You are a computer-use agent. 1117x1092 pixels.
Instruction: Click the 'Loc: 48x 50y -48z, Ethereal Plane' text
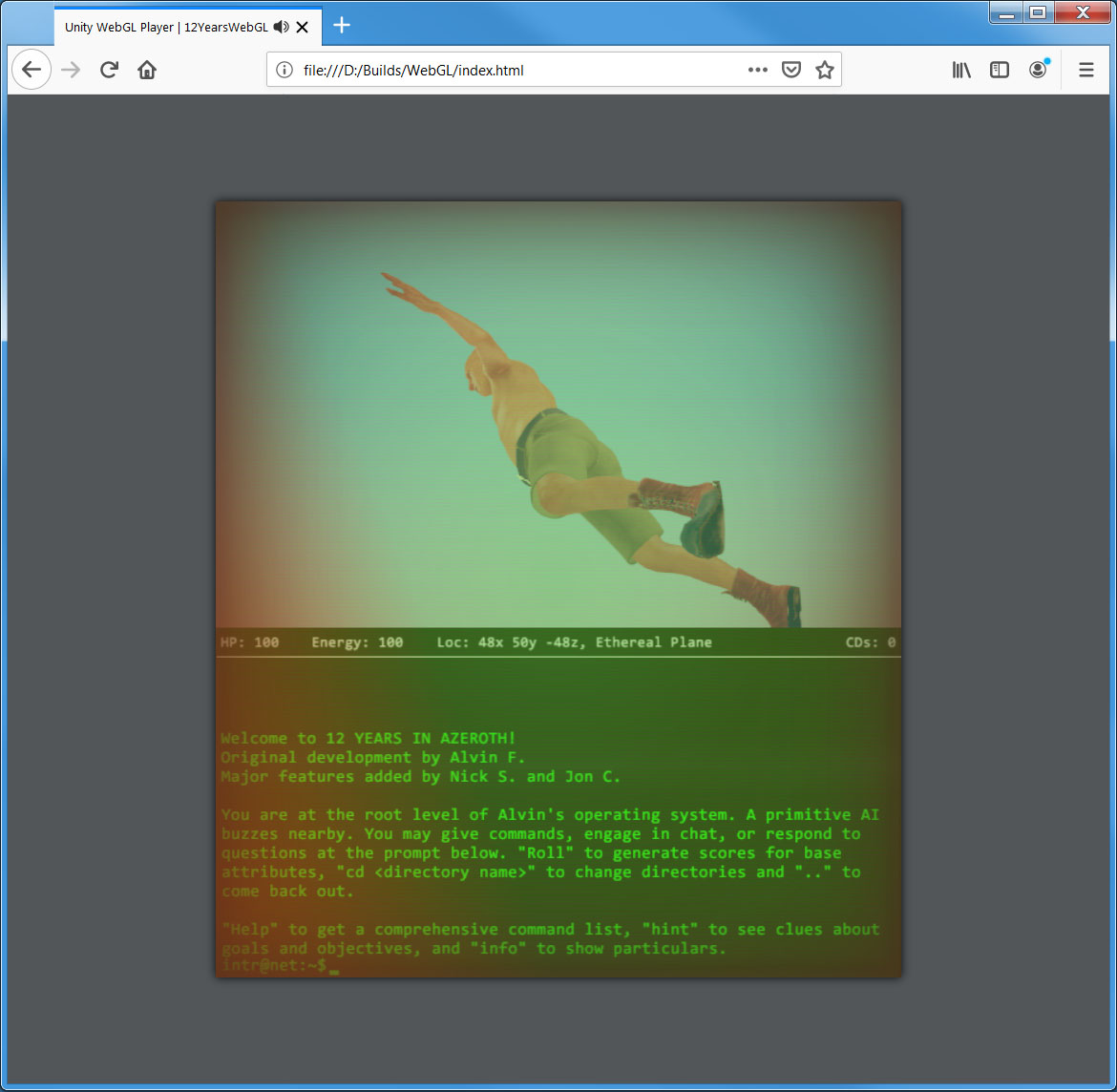[574, 642]
